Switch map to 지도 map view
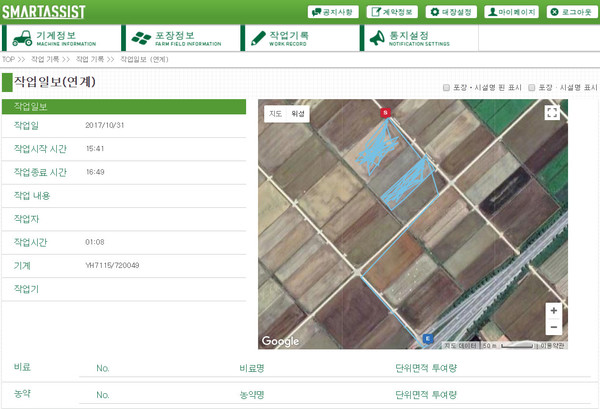The image size is (600, 409). point(274,114)
